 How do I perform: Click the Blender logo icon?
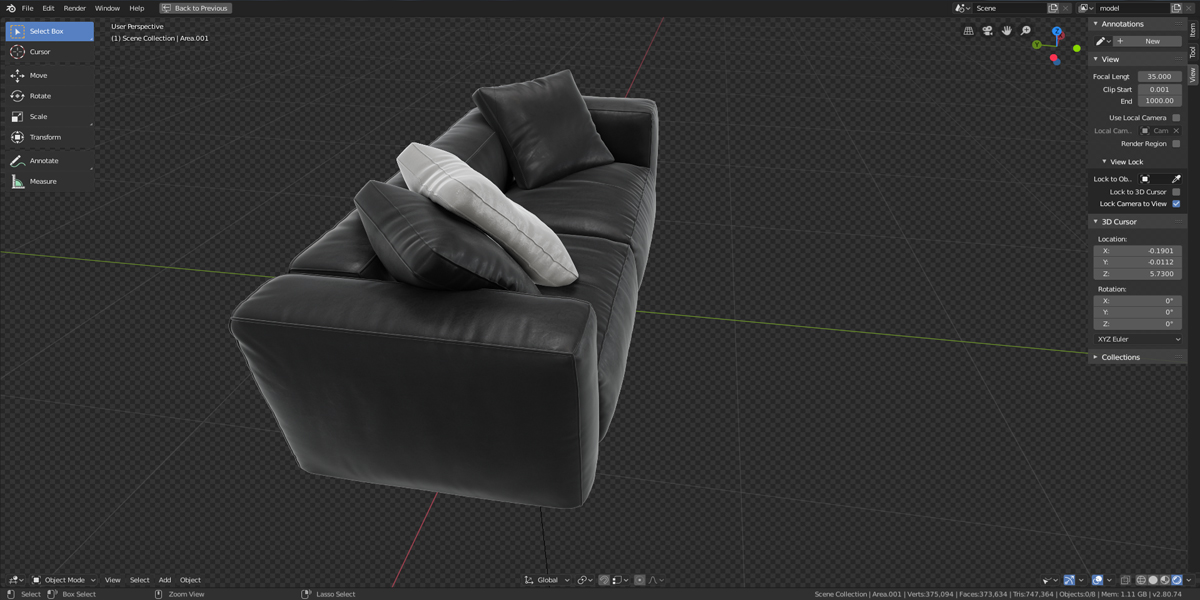point(10,8)
